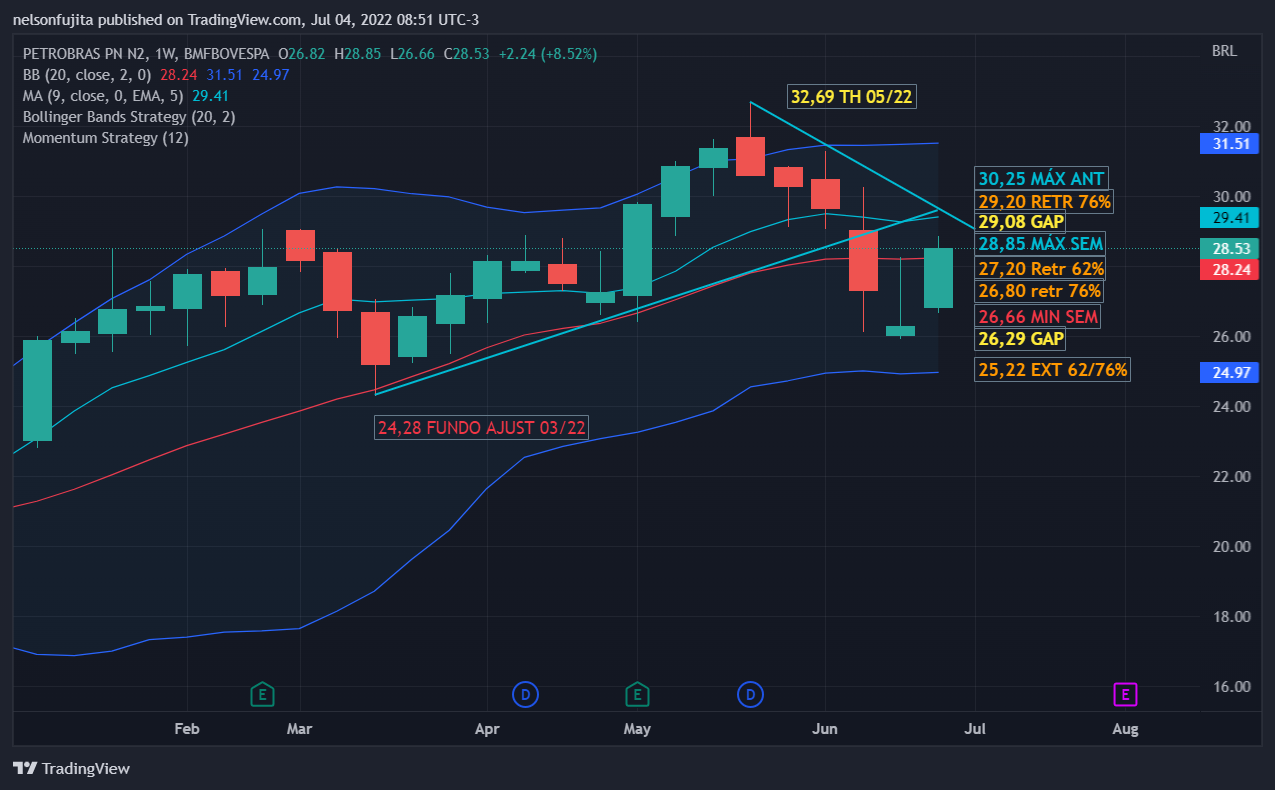Screen dimensions: 1275x790
Task: Open the TradingView logo link
Action: (x=71, y=768)
